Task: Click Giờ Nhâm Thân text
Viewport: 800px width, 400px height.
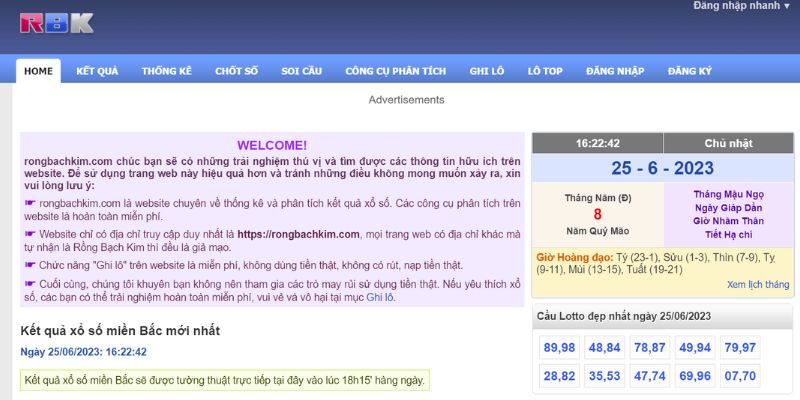Action: [x=729, y=221]
